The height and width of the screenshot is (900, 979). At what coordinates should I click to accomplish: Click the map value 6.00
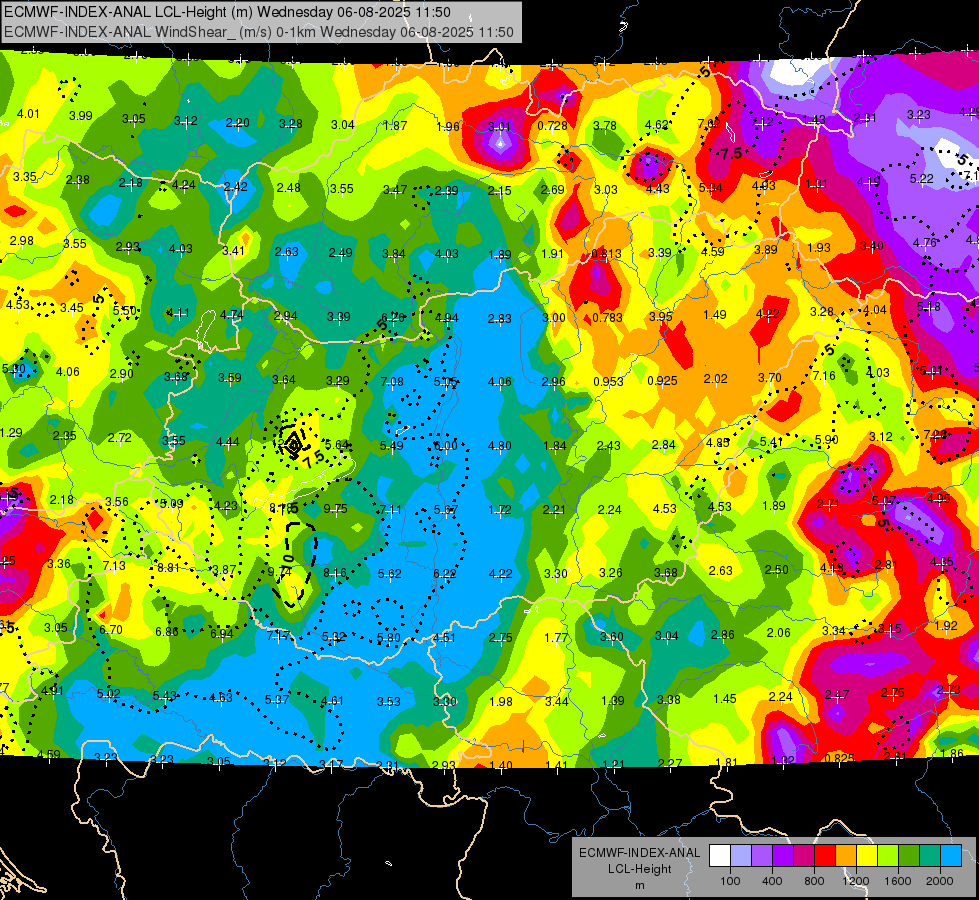446,445
